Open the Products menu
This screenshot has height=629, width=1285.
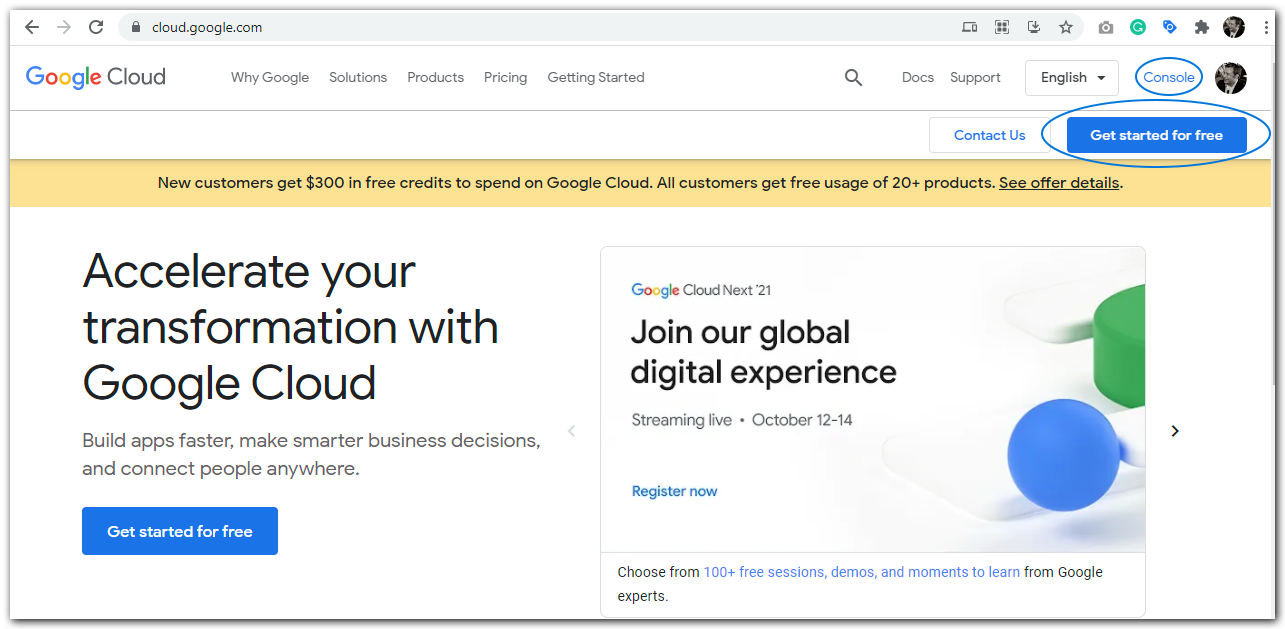coord(435,77)
